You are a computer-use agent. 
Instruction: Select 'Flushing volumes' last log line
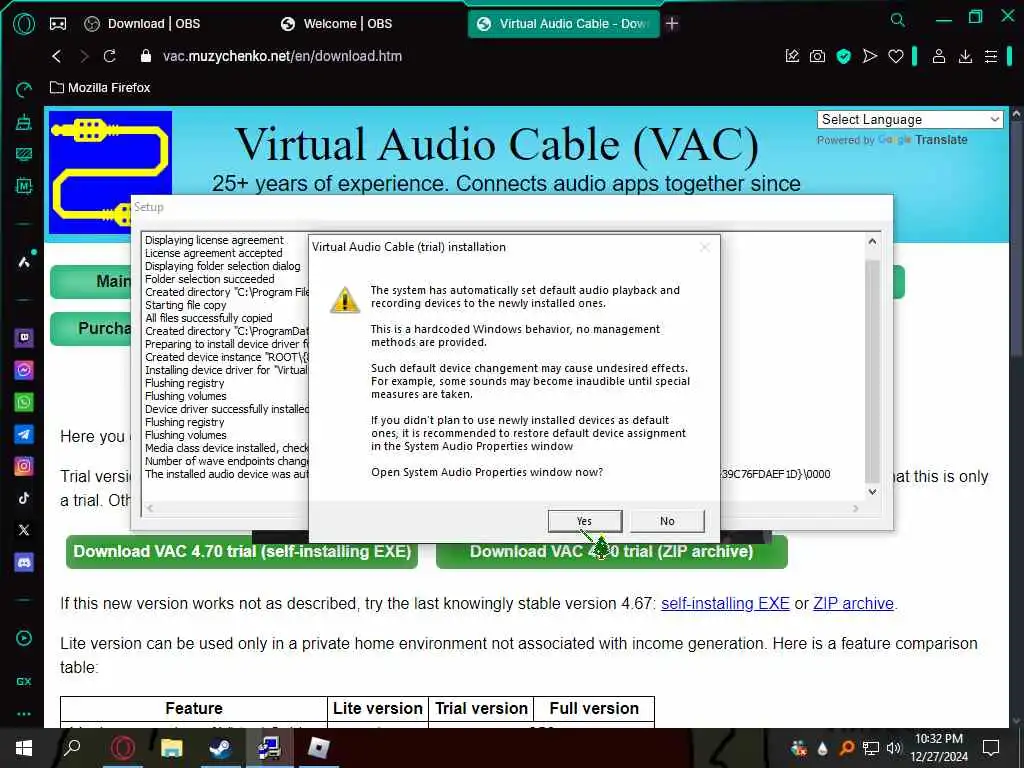tap(185, 435)
